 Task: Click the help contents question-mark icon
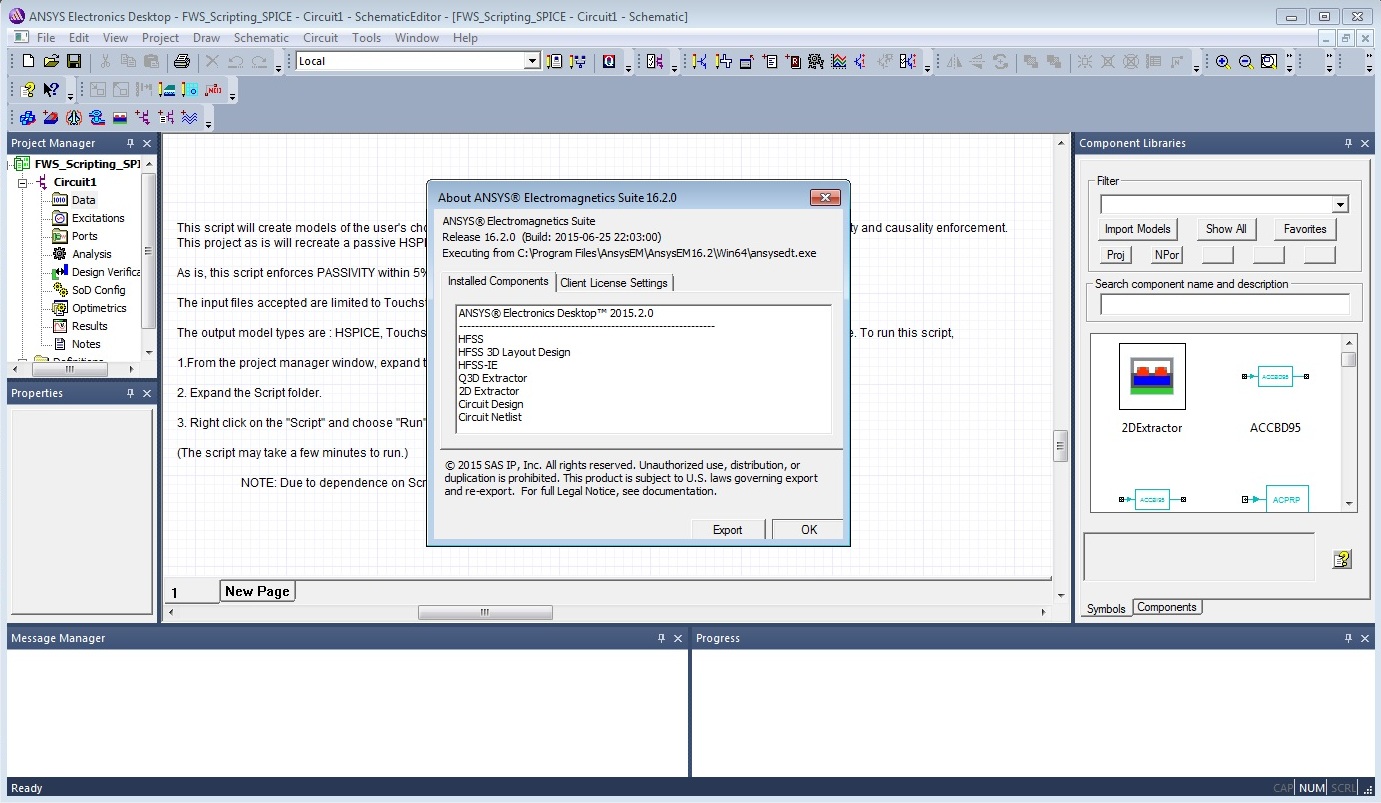click(x=28, y=89)
